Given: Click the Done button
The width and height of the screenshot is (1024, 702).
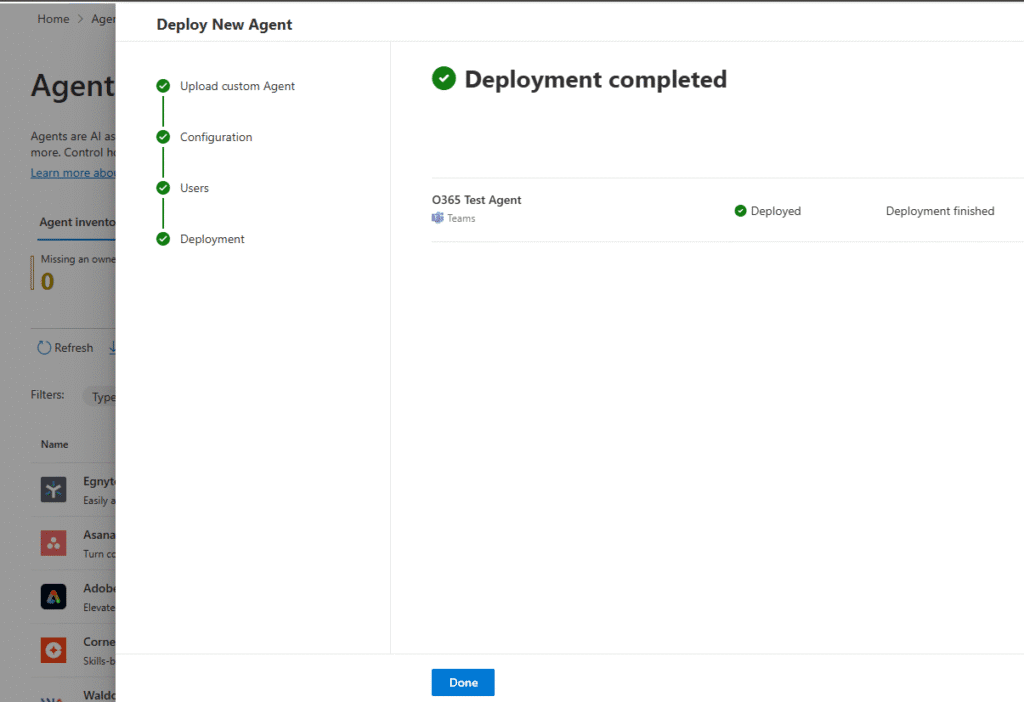Looking at the screenshot, I should (463, 682).
